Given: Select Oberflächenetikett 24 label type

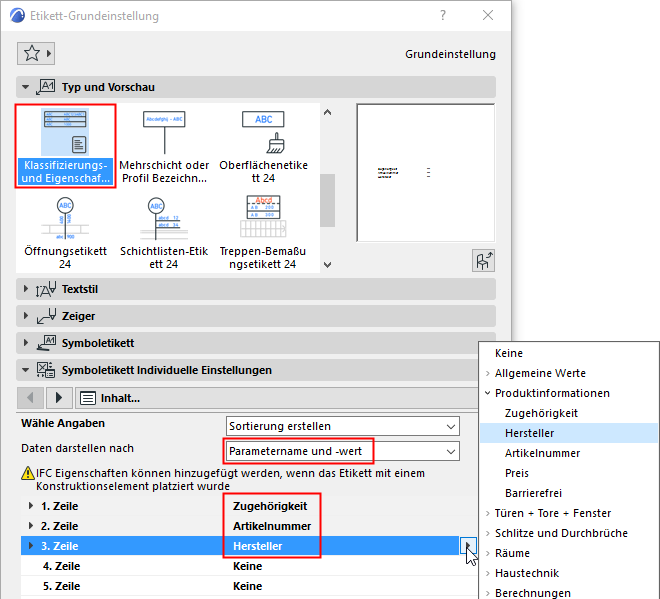Looking at the screenshot, I should 263,146.
